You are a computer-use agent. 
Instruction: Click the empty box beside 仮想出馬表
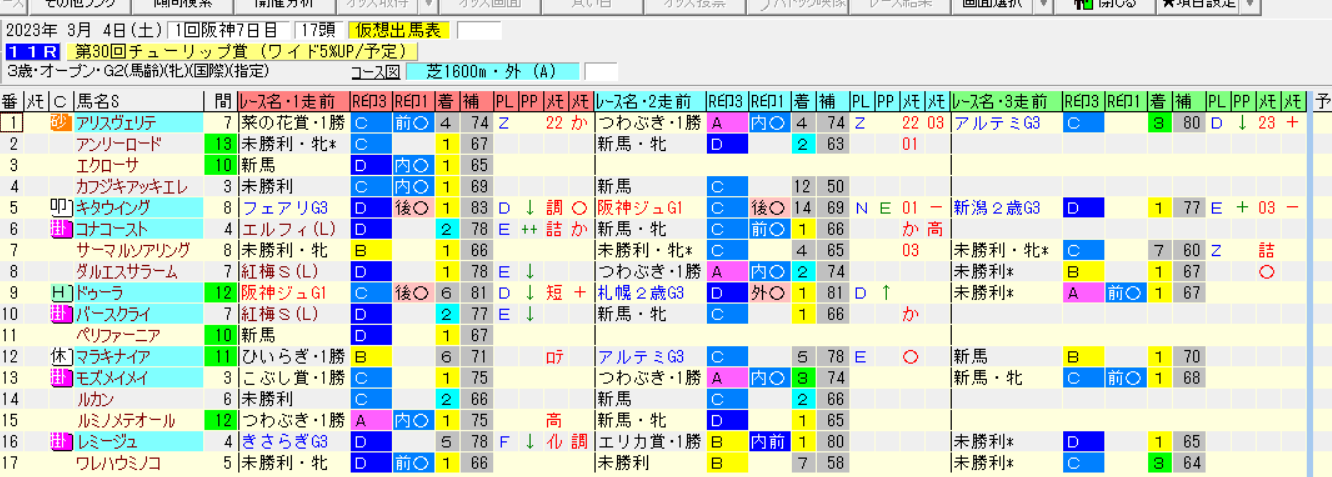pos(479,31)
